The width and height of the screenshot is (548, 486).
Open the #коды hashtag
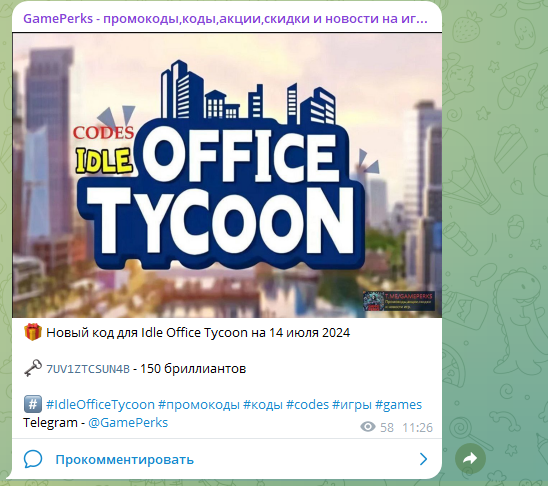[263, 405]
